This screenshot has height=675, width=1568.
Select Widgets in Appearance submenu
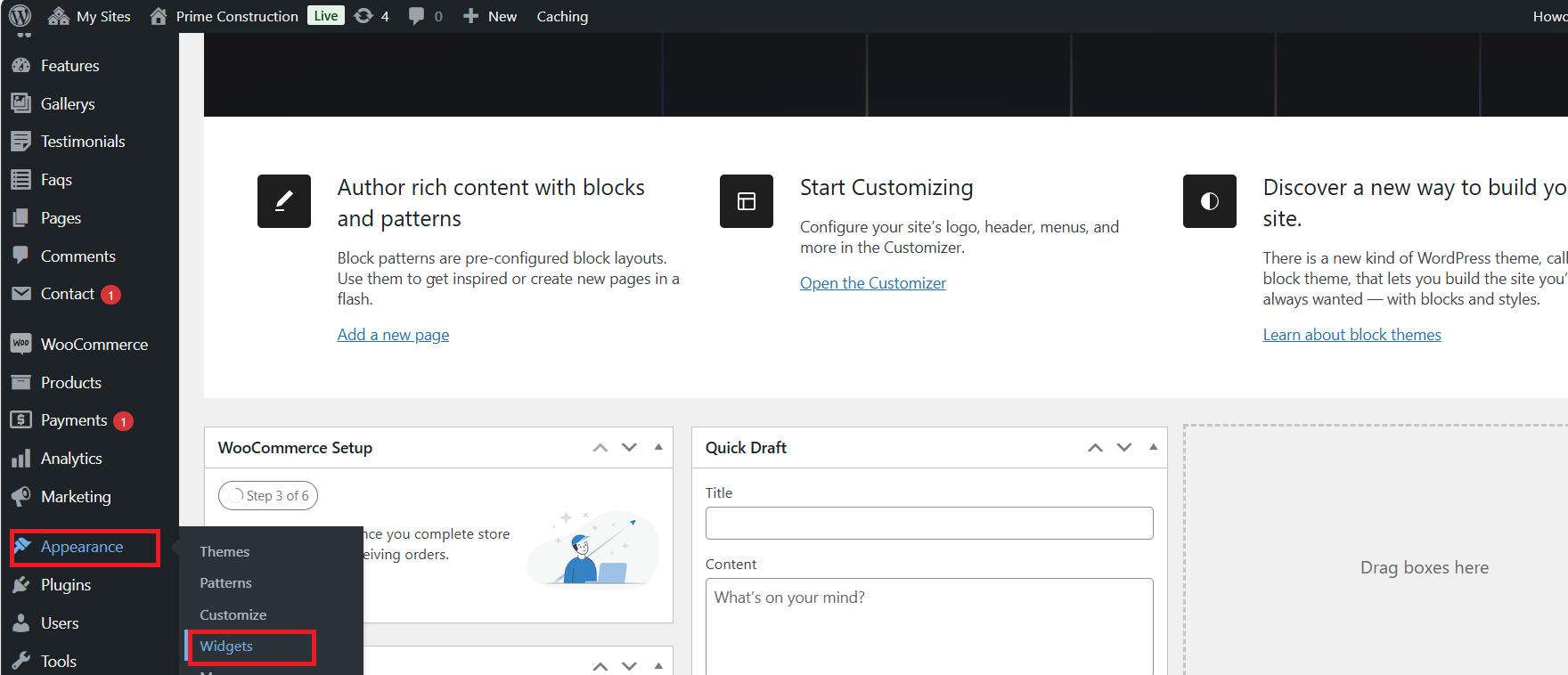[x=226, y=647]
